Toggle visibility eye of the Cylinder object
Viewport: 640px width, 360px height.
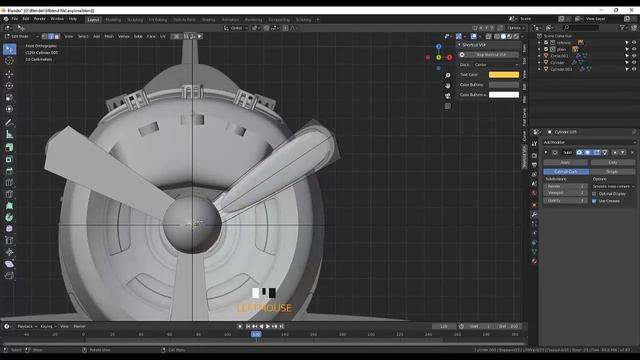pos(634,62)
